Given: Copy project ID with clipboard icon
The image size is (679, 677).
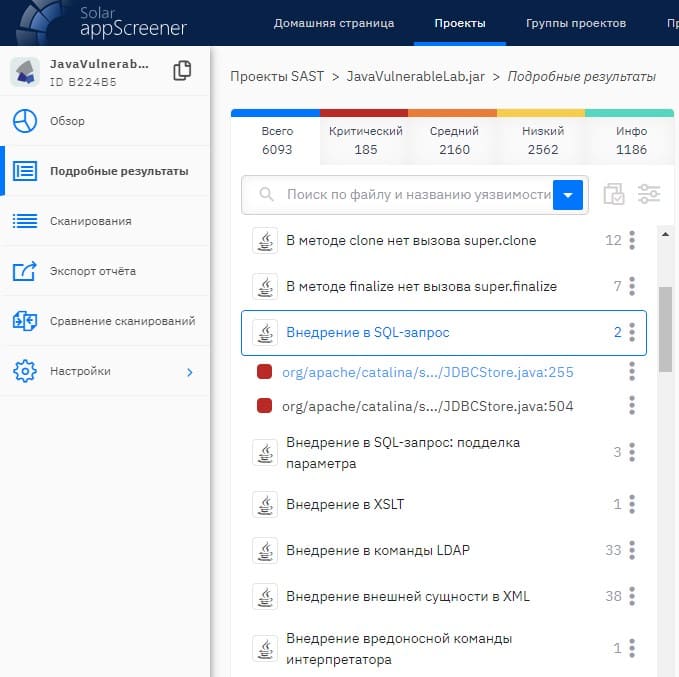Looking at the screenshot, I should [182, 71].
